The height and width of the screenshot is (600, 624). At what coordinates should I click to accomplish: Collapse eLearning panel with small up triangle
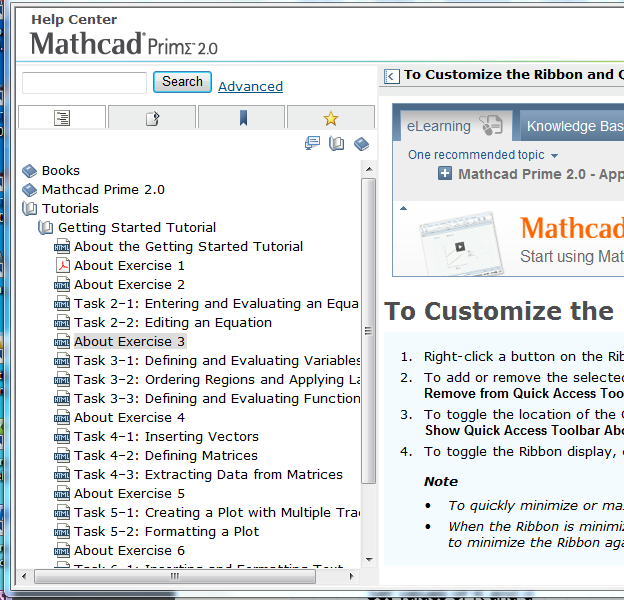(403, 208)
